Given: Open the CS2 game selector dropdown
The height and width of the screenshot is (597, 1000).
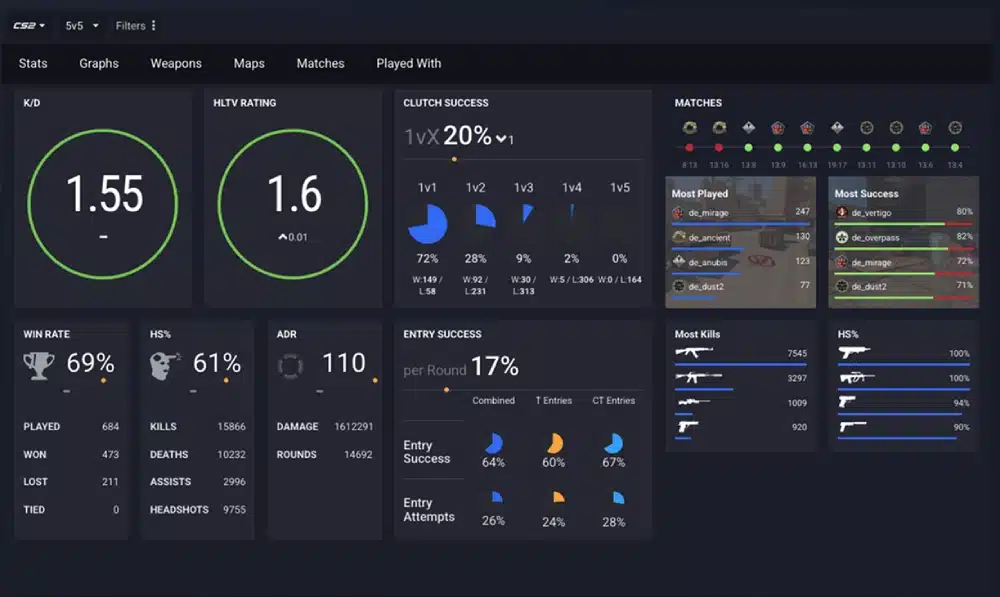Looking at the screenshot, I should pos(29,26).
